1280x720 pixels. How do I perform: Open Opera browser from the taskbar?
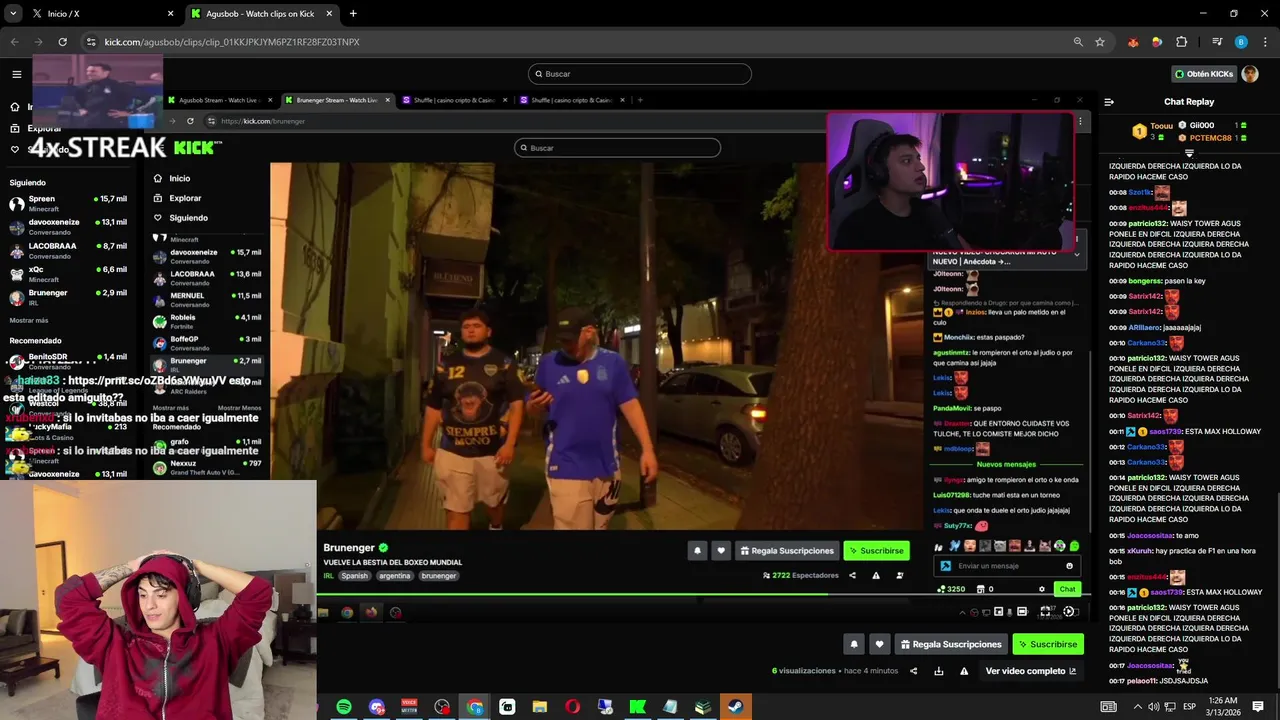pos(572,707)
